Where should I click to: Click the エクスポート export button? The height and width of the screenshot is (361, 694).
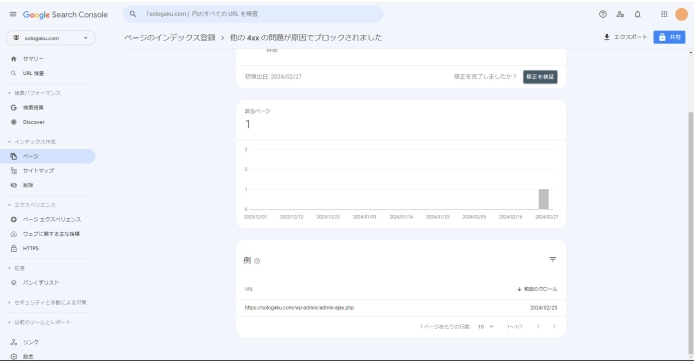(x=625, y=37)
